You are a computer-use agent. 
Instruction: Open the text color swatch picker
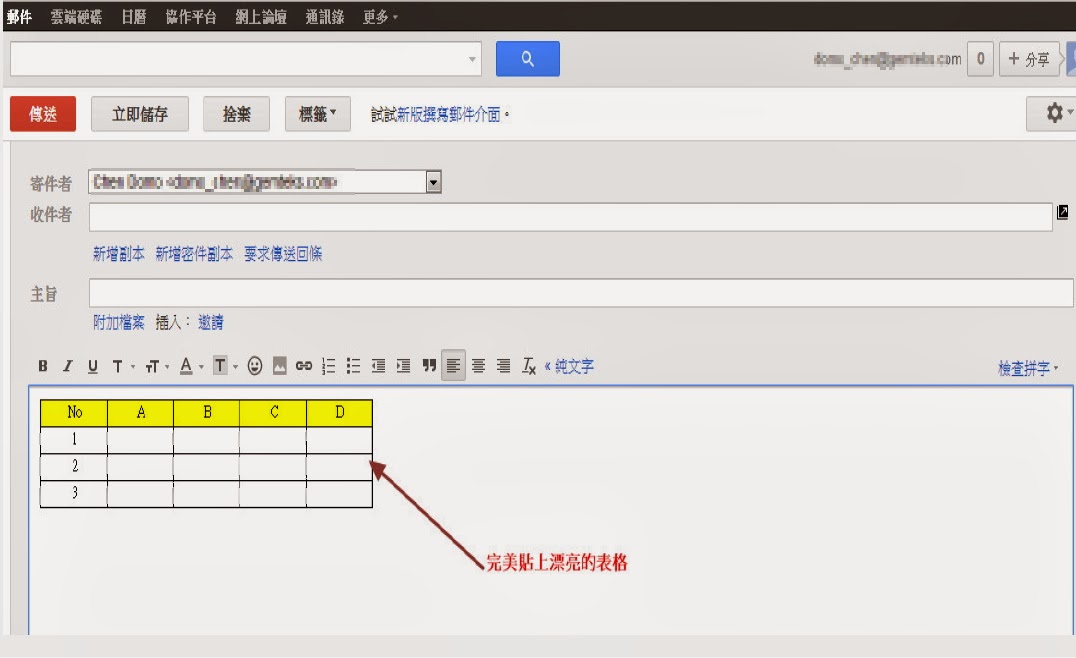point(186,365)
